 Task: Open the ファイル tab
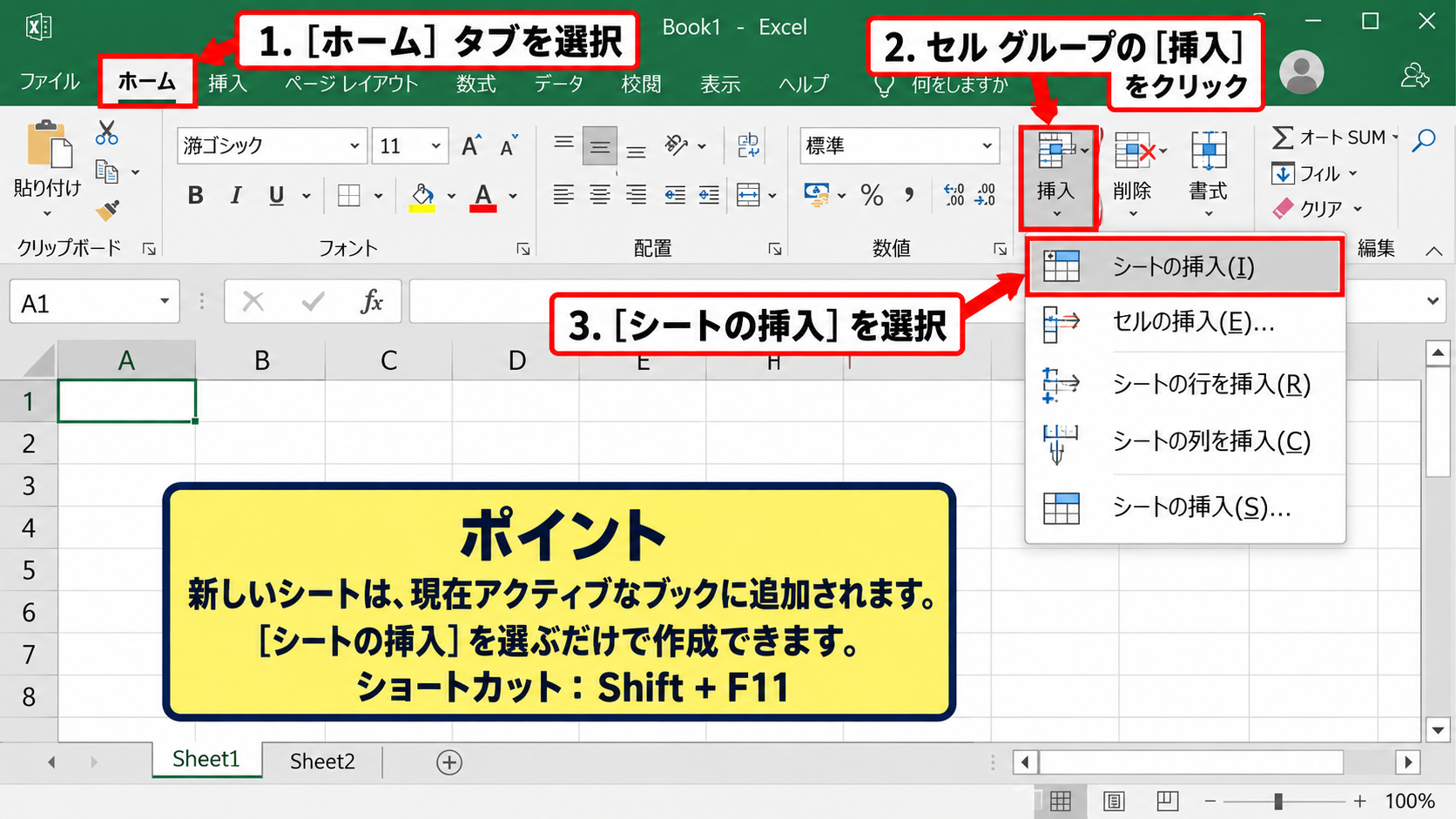(x=50, y=82)
